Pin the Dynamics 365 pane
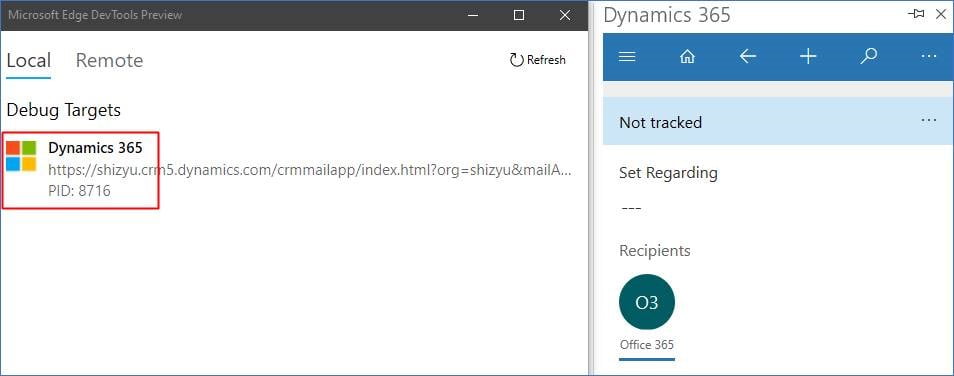Screen dimensions: 954x376 [x=916, y=14]
